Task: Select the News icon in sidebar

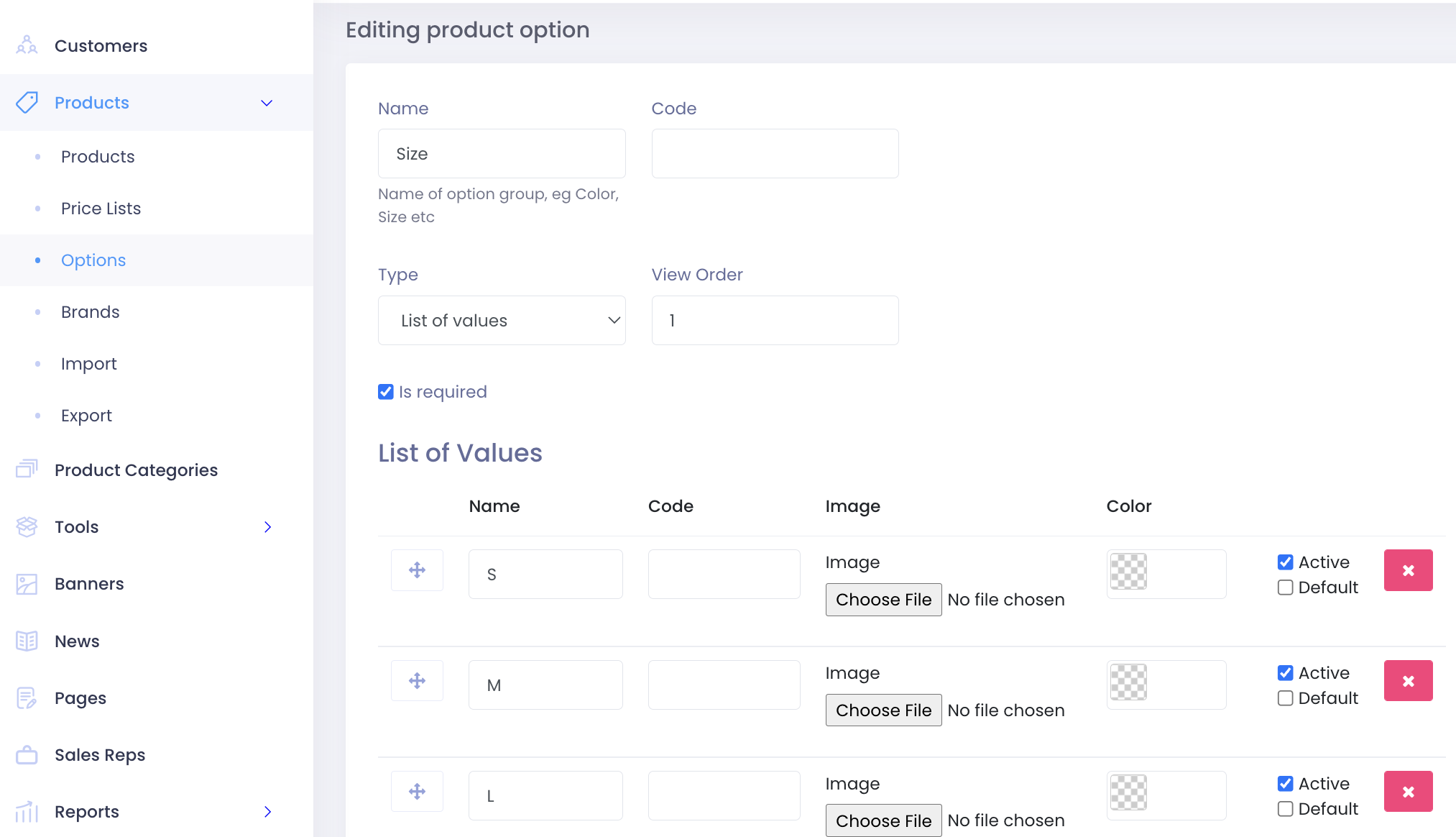Action: click(x=27, y=641)
